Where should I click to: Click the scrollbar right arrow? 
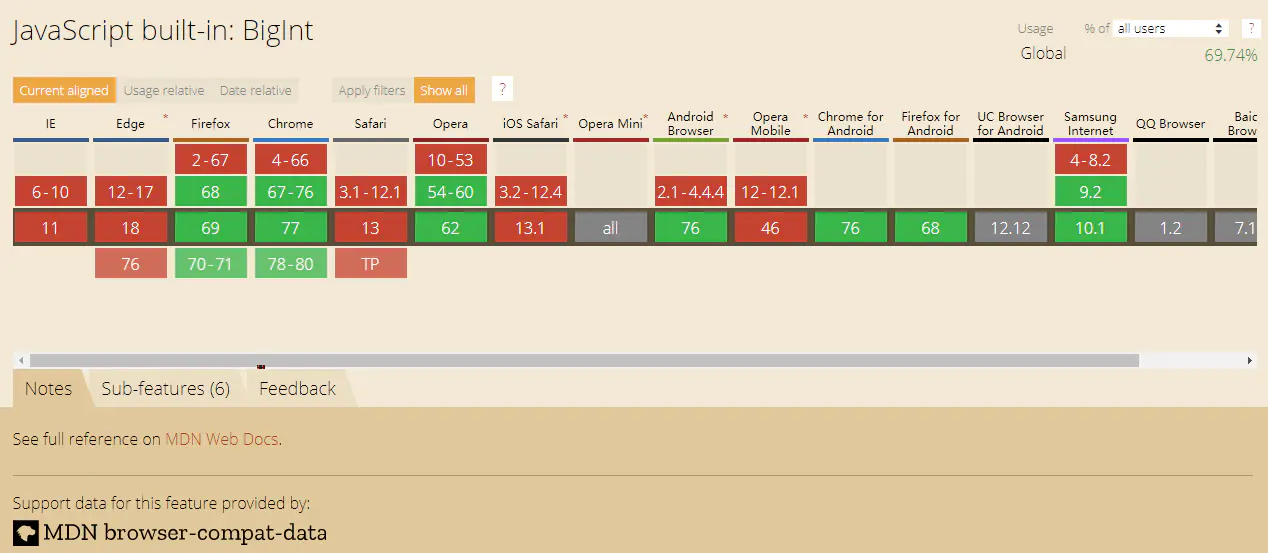coord(1249,360)
